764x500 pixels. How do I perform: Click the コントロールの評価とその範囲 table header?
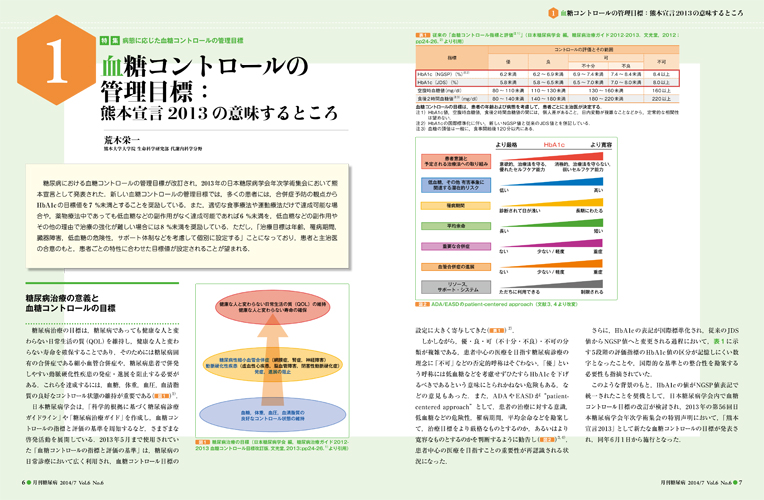click(583, 50)
